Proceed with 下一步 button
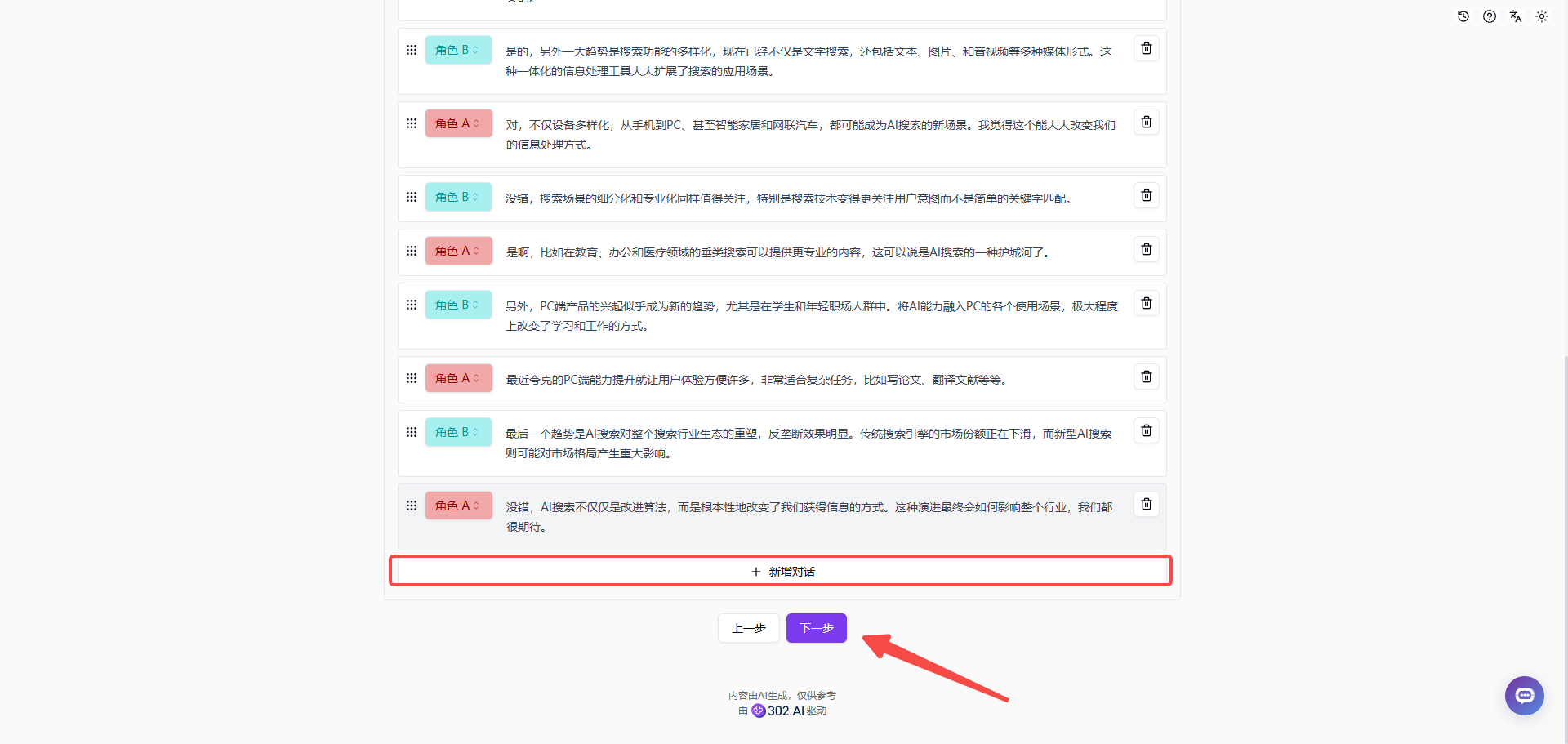1568x744 pixels. tap(817, 628)
